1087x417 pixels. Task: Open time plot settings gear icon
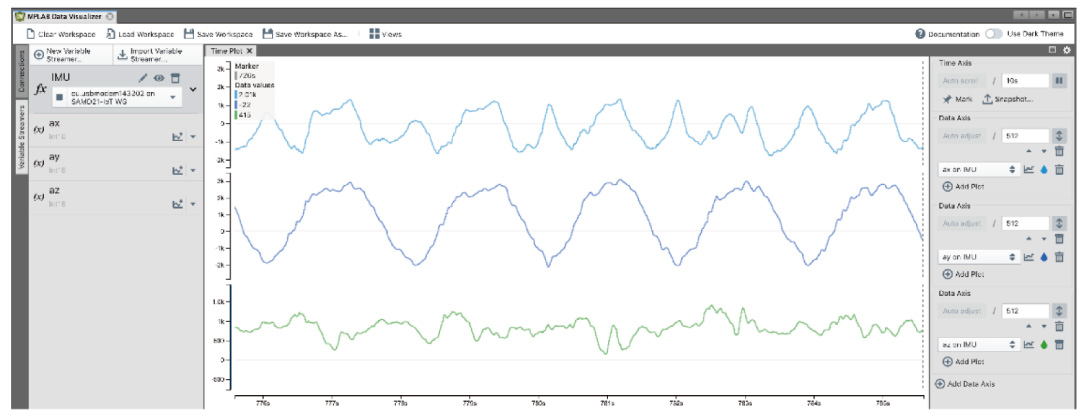[1066, 50]
